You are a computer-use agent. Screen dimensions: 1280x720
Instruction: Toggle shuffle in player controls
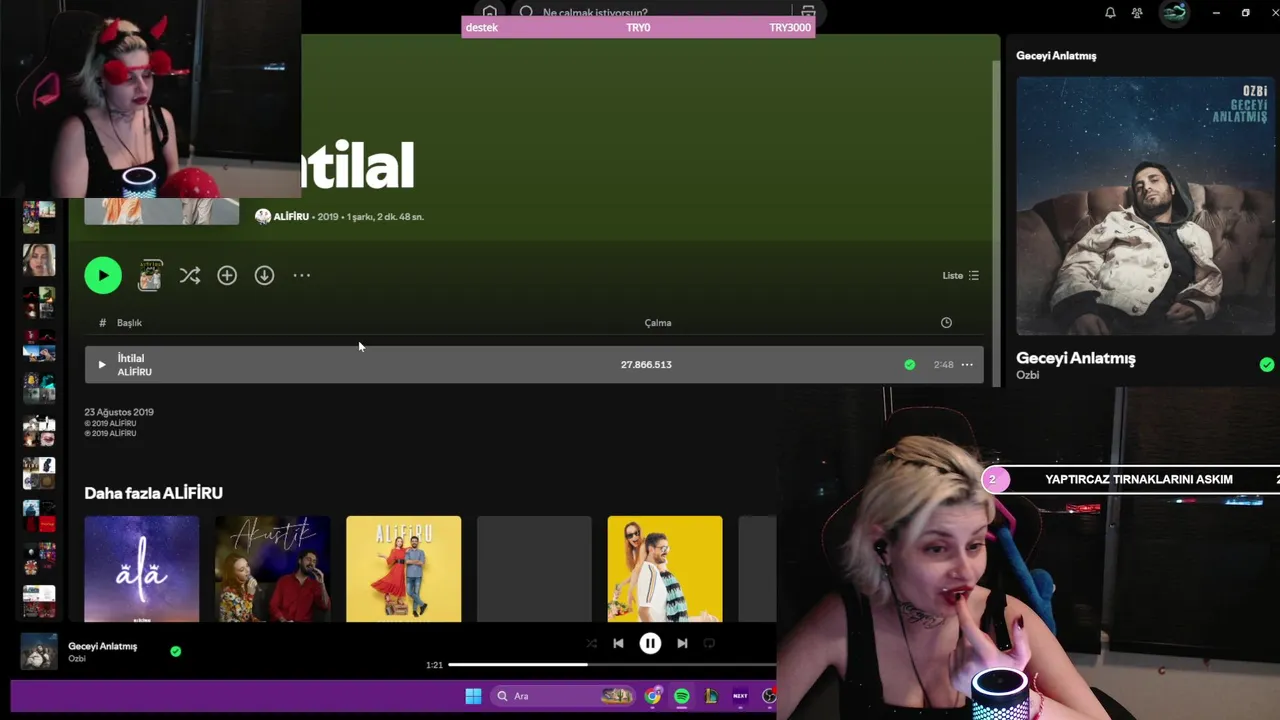[591, 643]
